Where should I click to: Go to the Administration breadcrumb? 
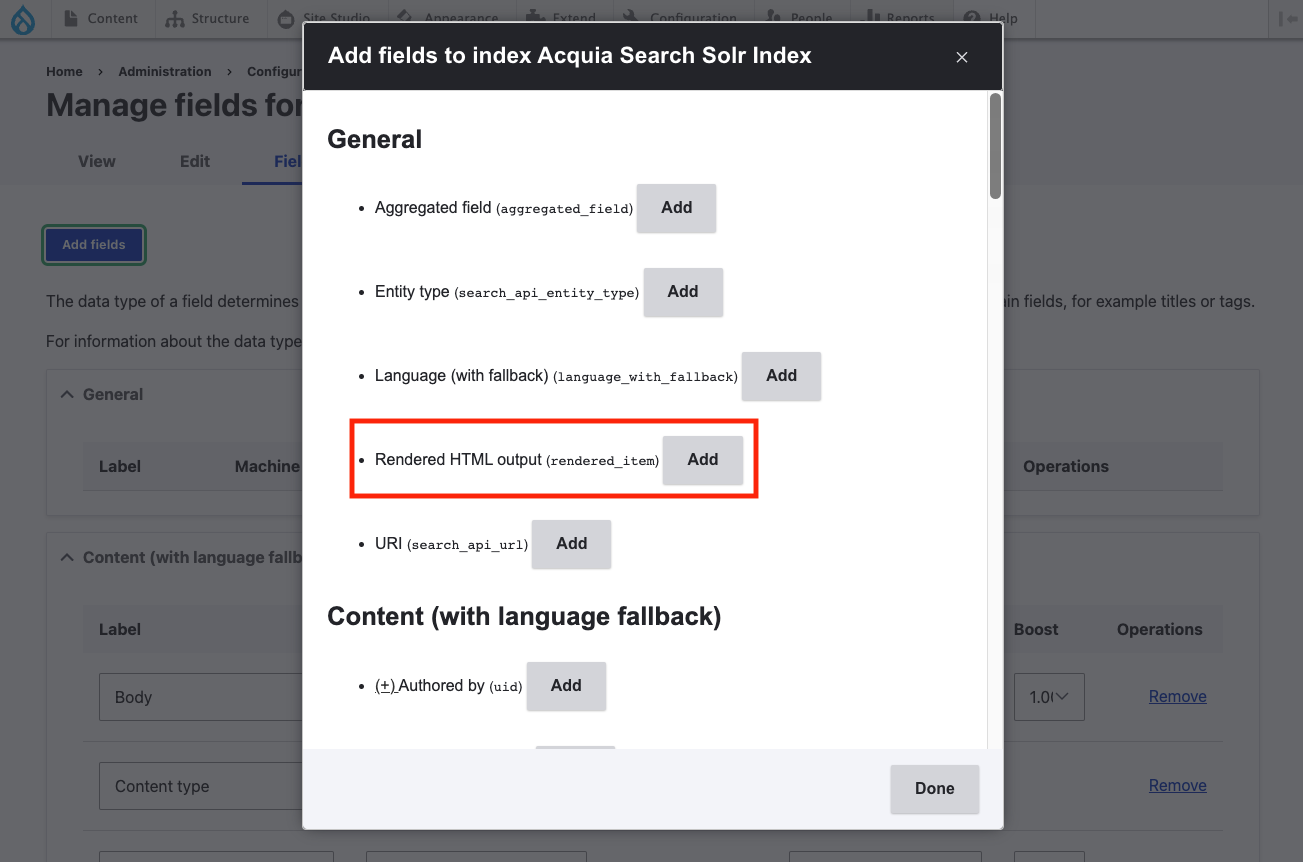(x=165, y=72)
